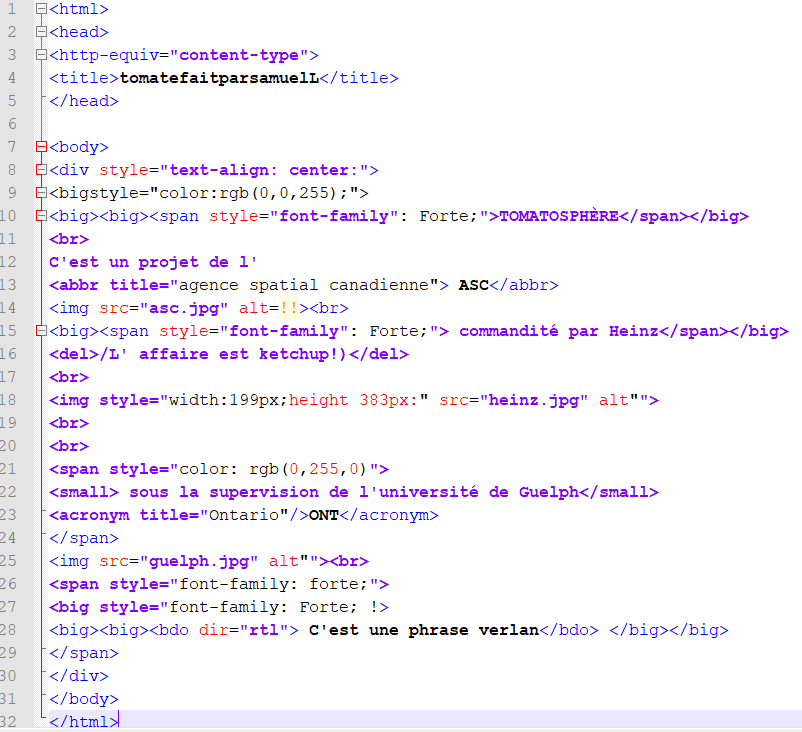Click the <br> tag on line 20
The height and width of the screenshot is (732, 802).
point(69,446)
